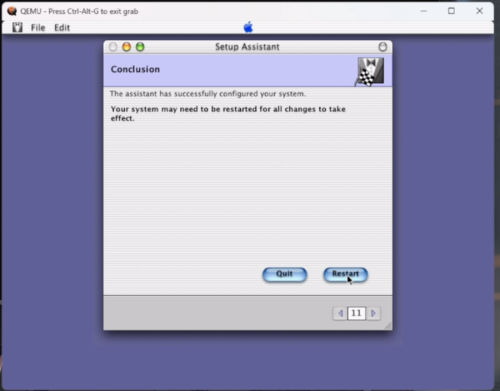The width and height of the screenshot is (500, 391).
Task: Click the blue Apple logo in menu bar
Action: [248, 27]
